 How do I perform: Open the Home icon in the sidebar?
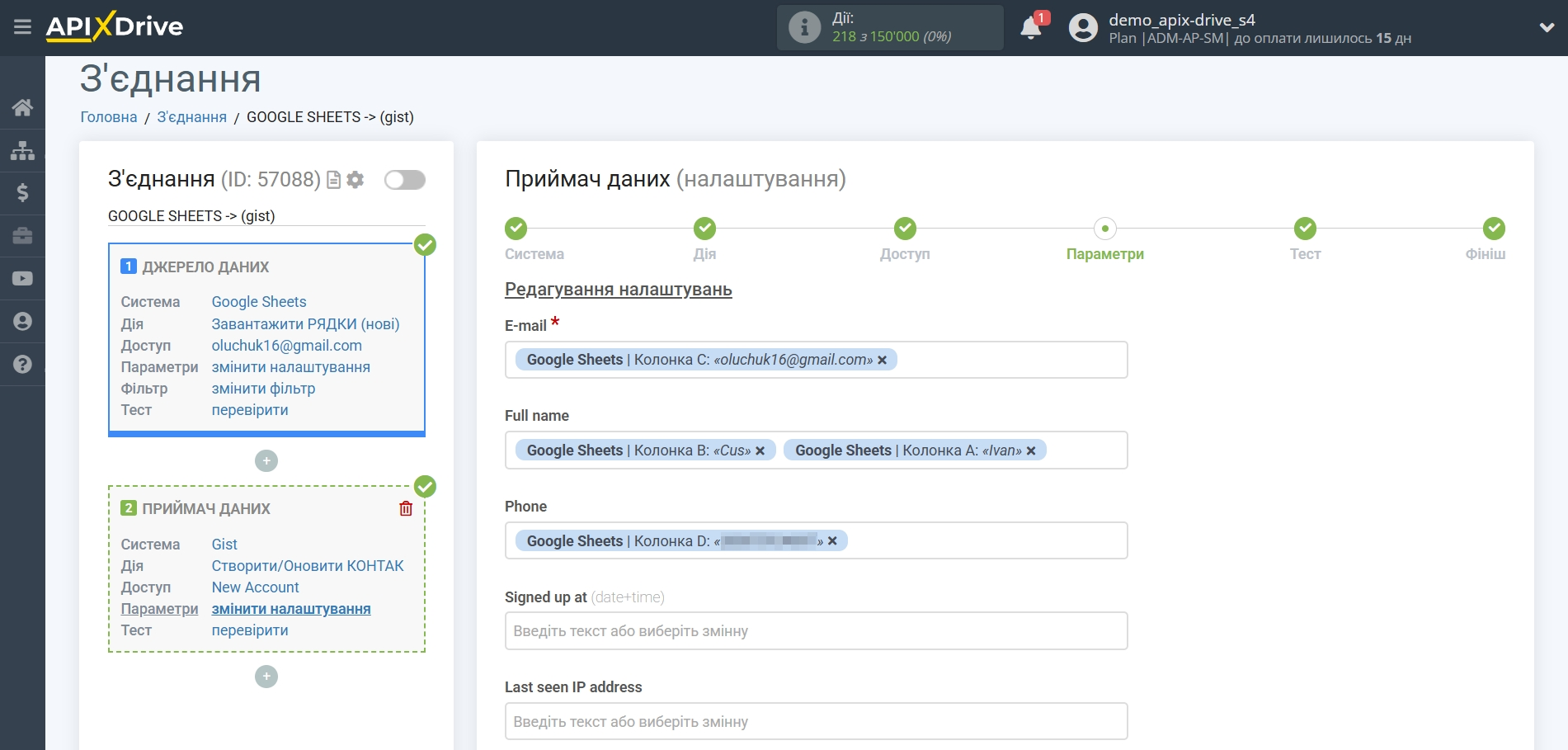click(x=22, y=107)
